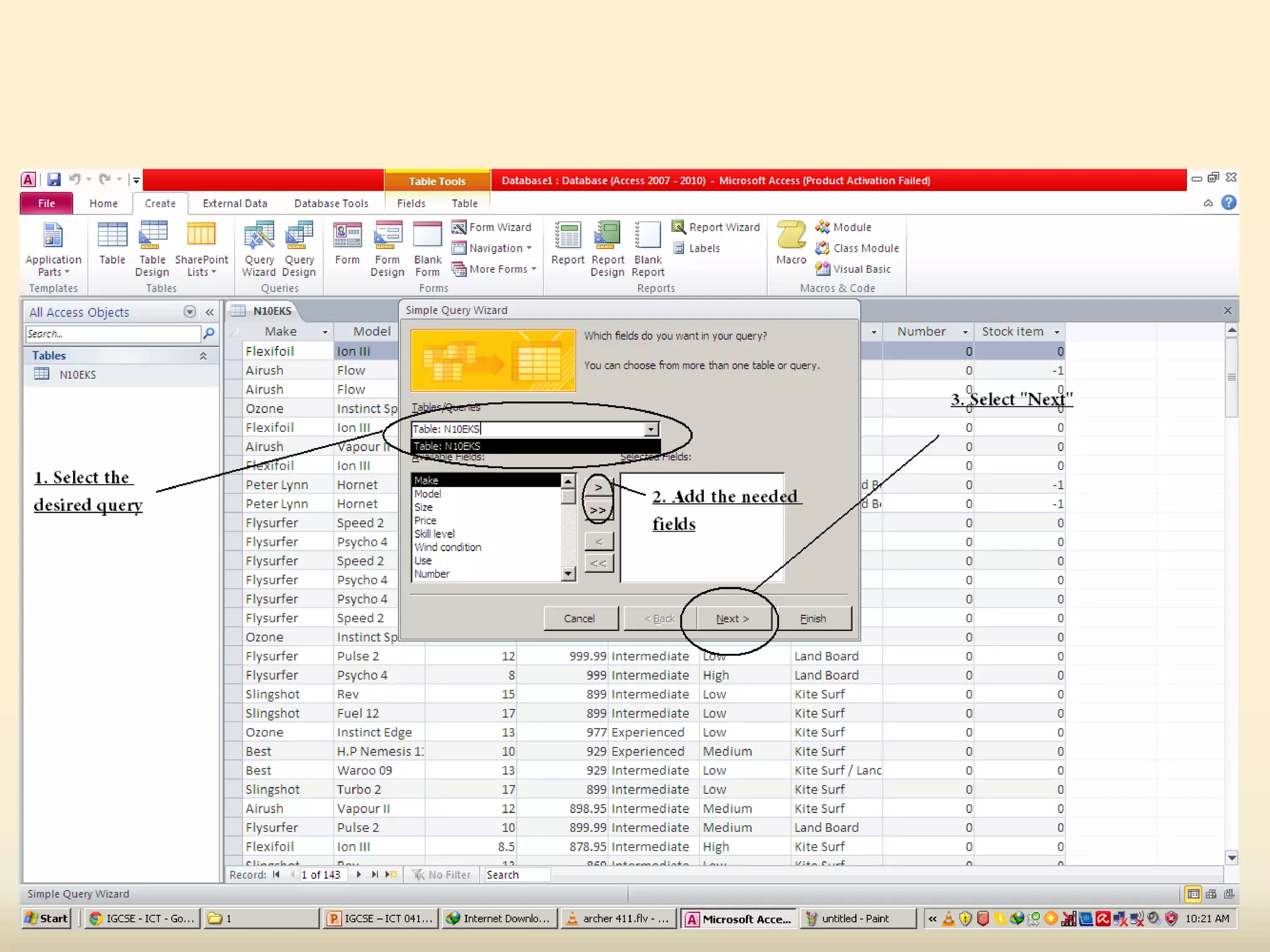The height and width of the screenshot is (952, 1270).
Task: Collapse the Tables group in navigation pane
Action: tap(203, 356)
